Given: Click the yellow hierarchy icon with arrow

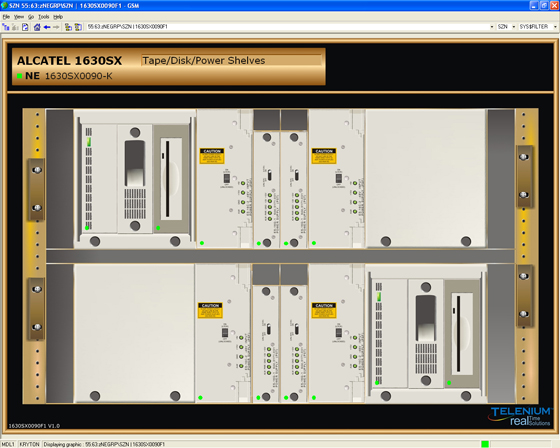Looking at the screenshot, I should coord(68,27).
